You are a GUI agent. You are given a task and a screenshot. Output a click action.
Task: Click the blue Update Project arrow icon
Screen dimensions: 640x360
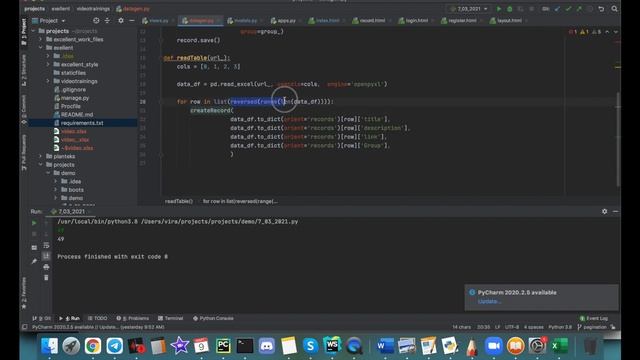(x=557, y=9)
